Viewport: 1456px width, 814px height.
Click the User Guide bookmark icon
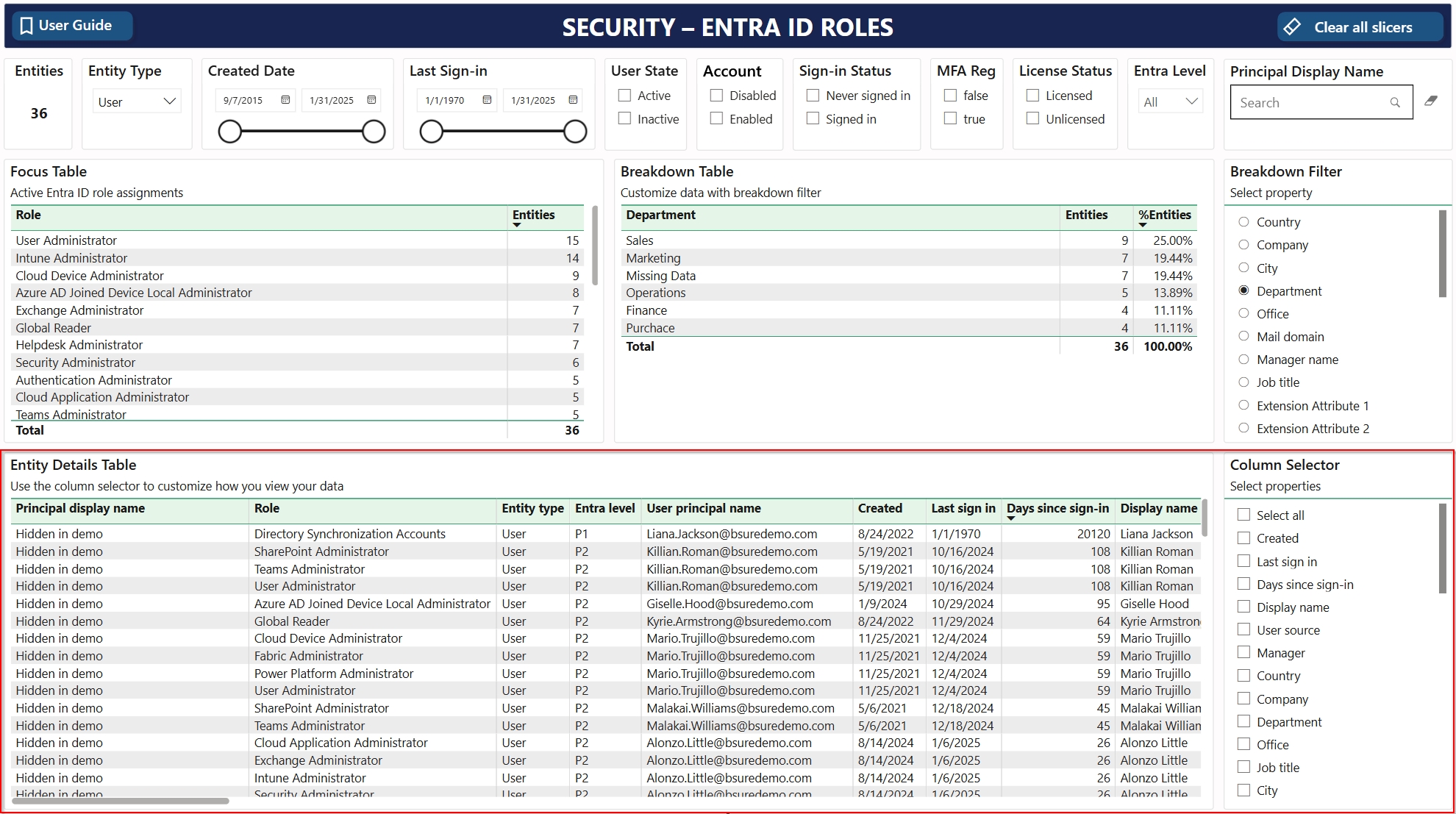click(26, 26)
